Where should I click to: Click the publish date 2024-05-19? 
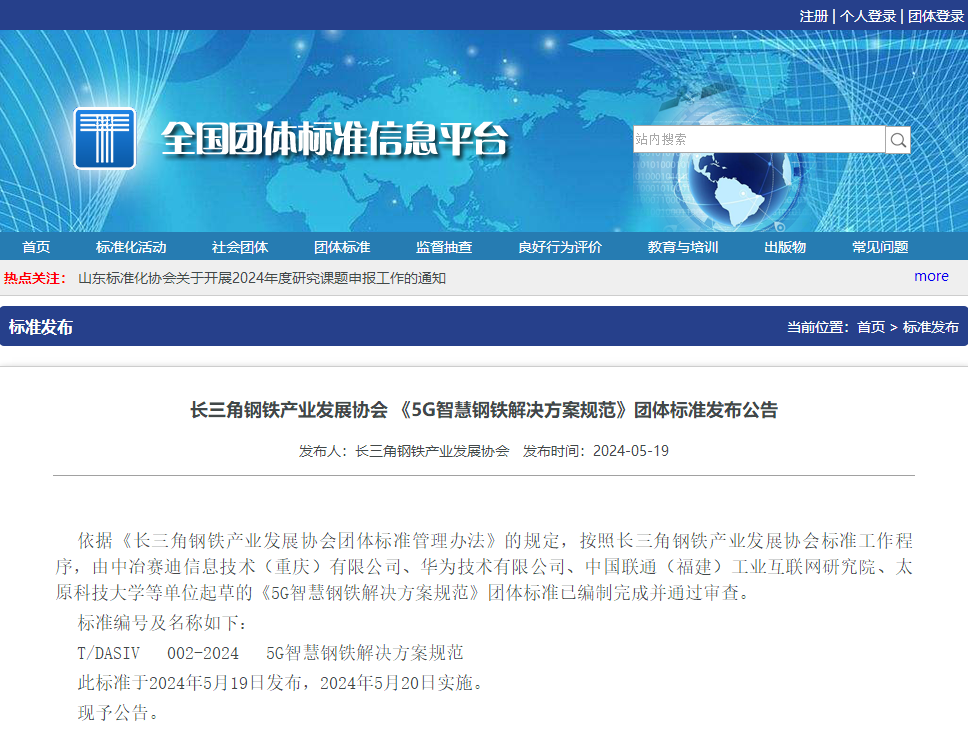pos(631,451)
